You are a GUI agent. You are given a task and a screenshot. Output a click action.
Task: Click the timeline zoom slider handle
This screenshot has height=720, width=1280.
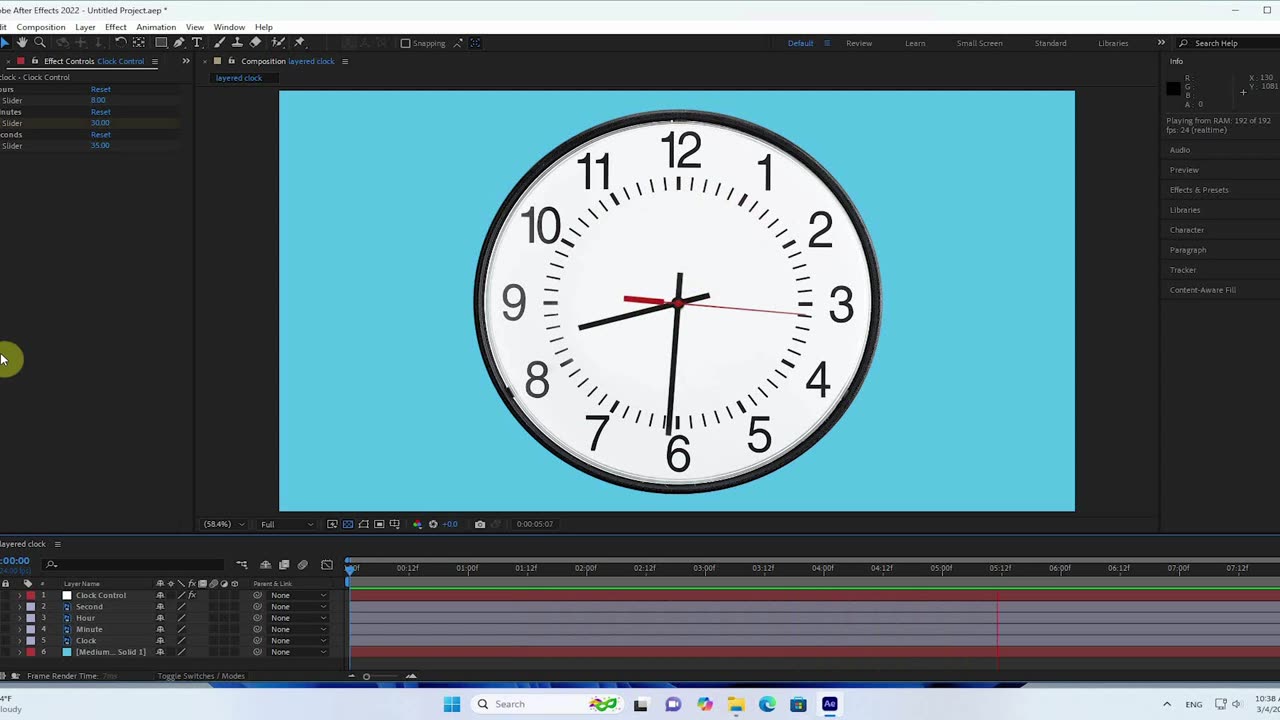[x=366, y=676]
